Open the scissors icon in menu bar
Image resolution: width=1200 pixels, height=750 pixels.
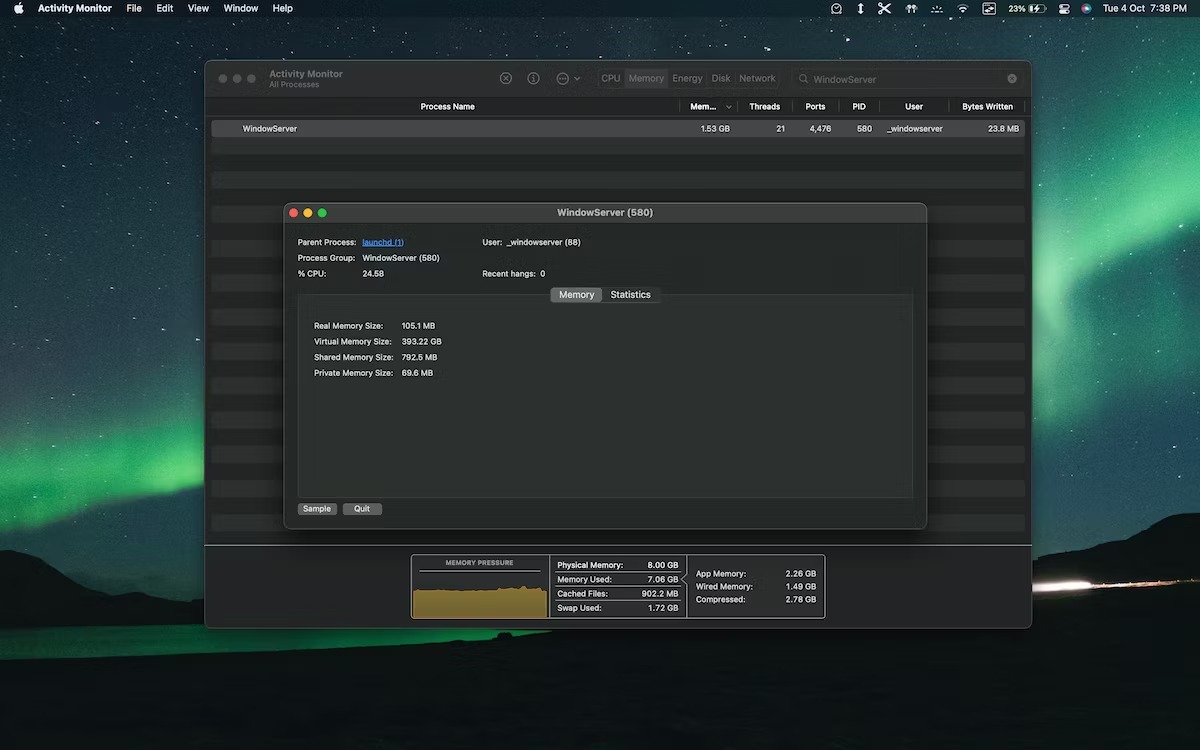coord(884,8)
